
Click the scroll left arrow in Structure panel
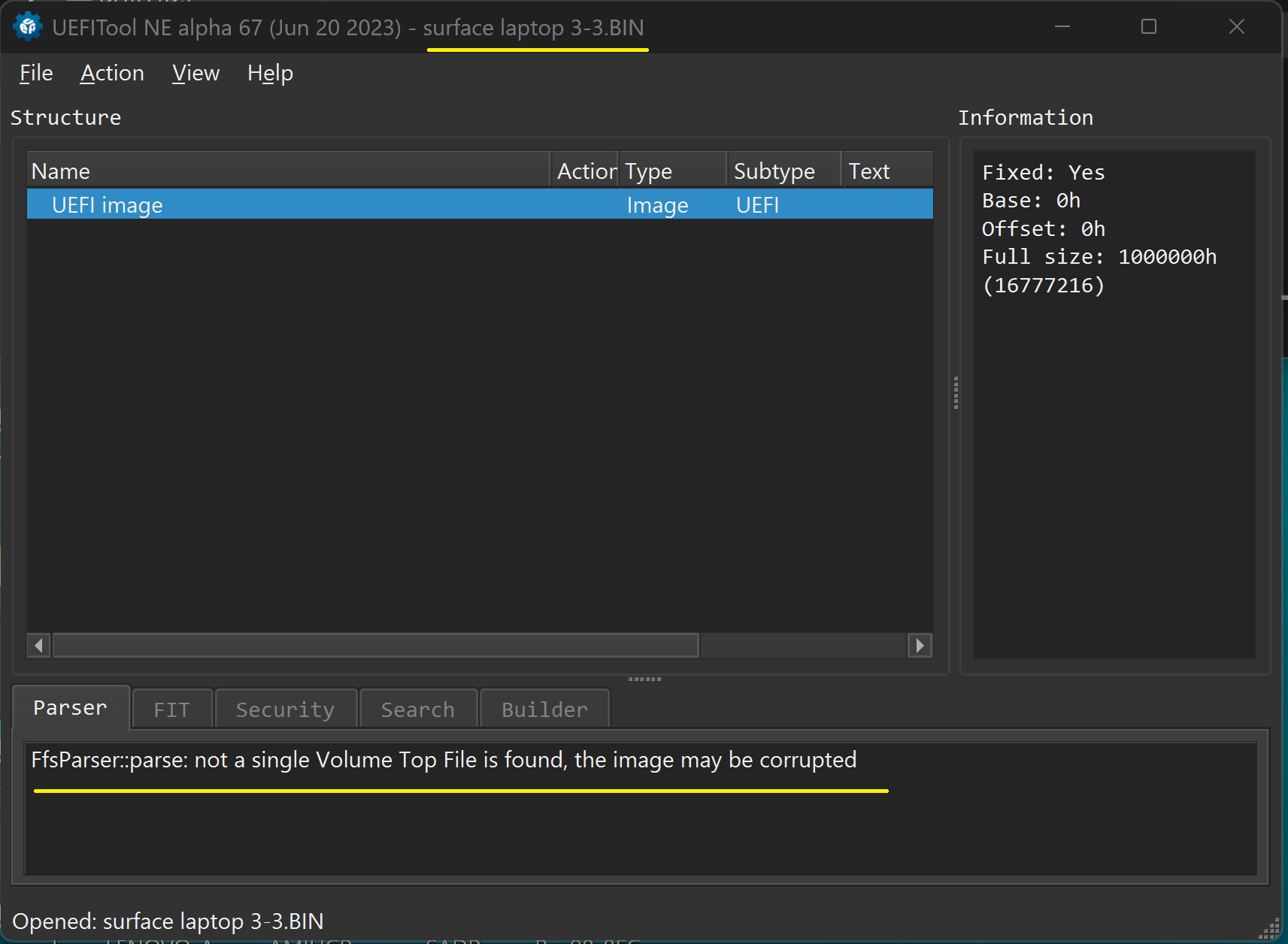pos(38,646)
